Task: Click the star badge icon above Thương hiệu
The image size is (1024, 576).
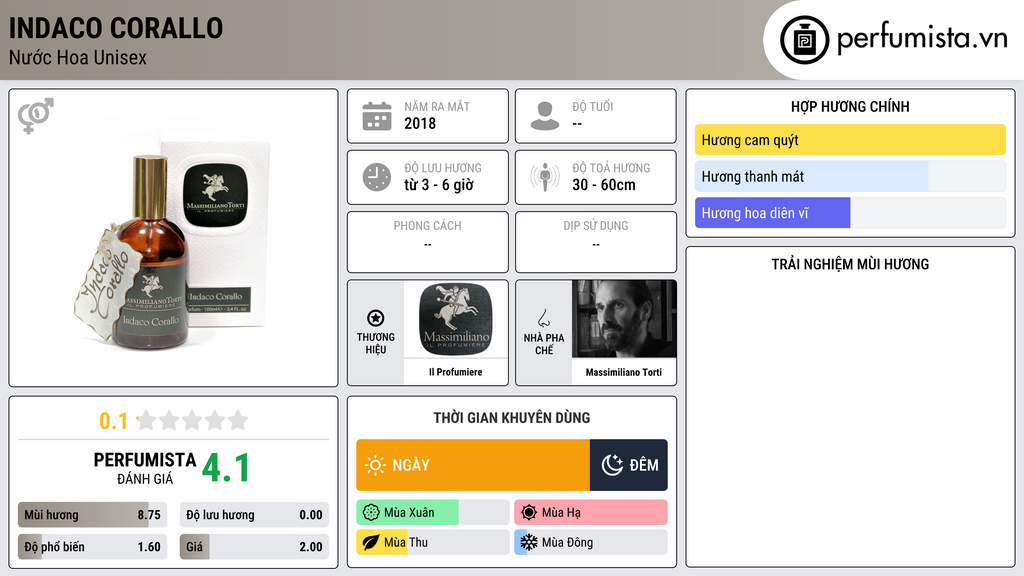Action: (x=376, y=318)
